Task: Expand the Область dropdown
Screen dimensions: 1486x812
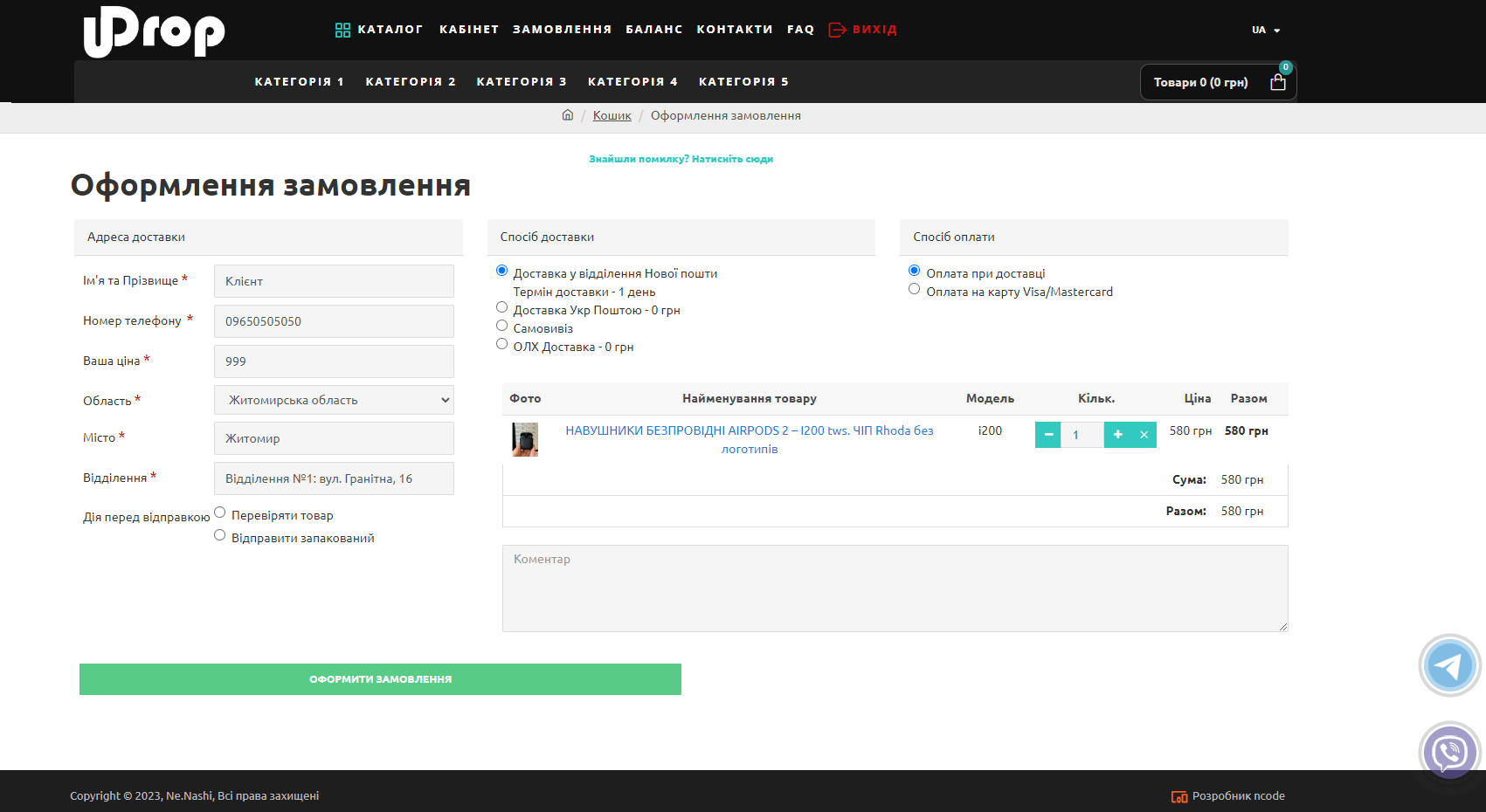Action: click(334, 400)
